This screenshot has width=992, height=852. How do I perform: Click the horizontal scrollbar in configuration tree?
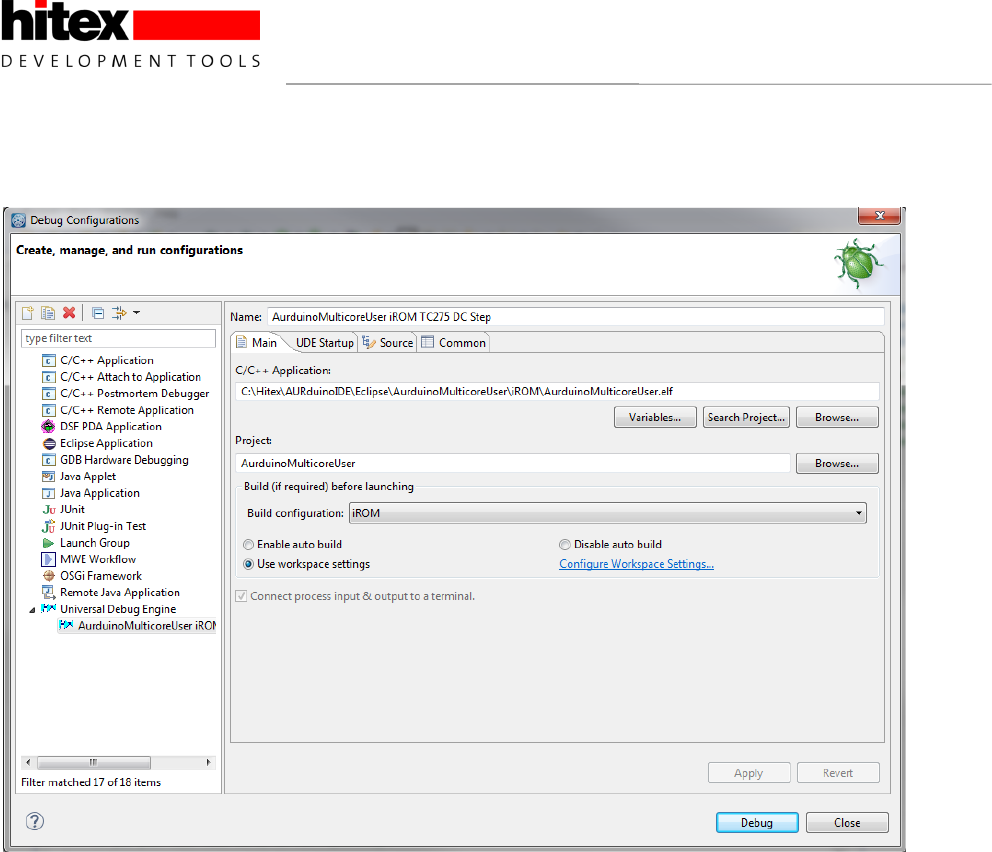point(93,762)
